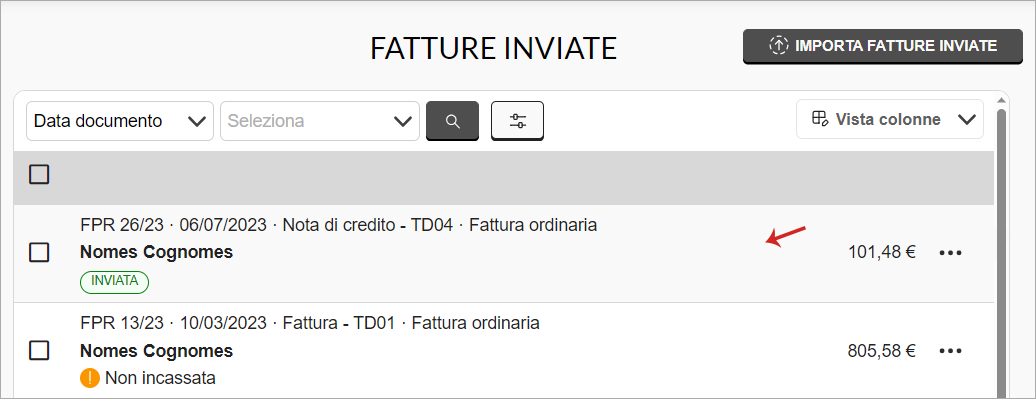Open three-dots menu for invoice FPR 26/23
This screenshot has height=399, width=1036.
[x=950, y=252]
